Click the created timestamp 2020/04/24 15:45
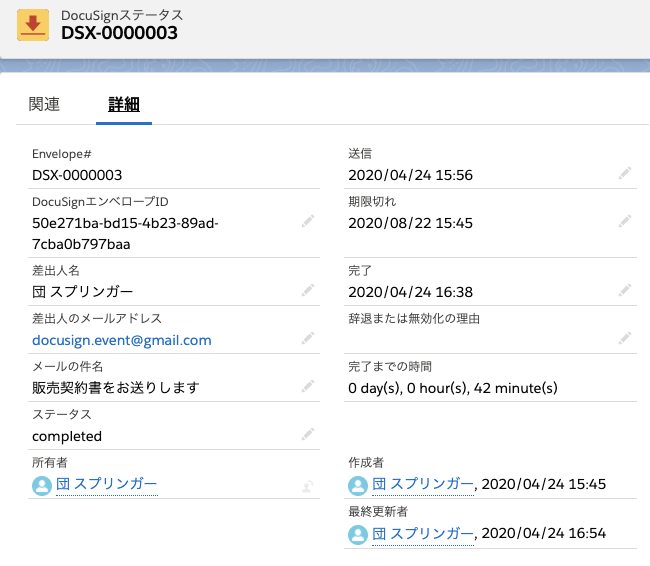650x566 pixels. tap(544, 484)
